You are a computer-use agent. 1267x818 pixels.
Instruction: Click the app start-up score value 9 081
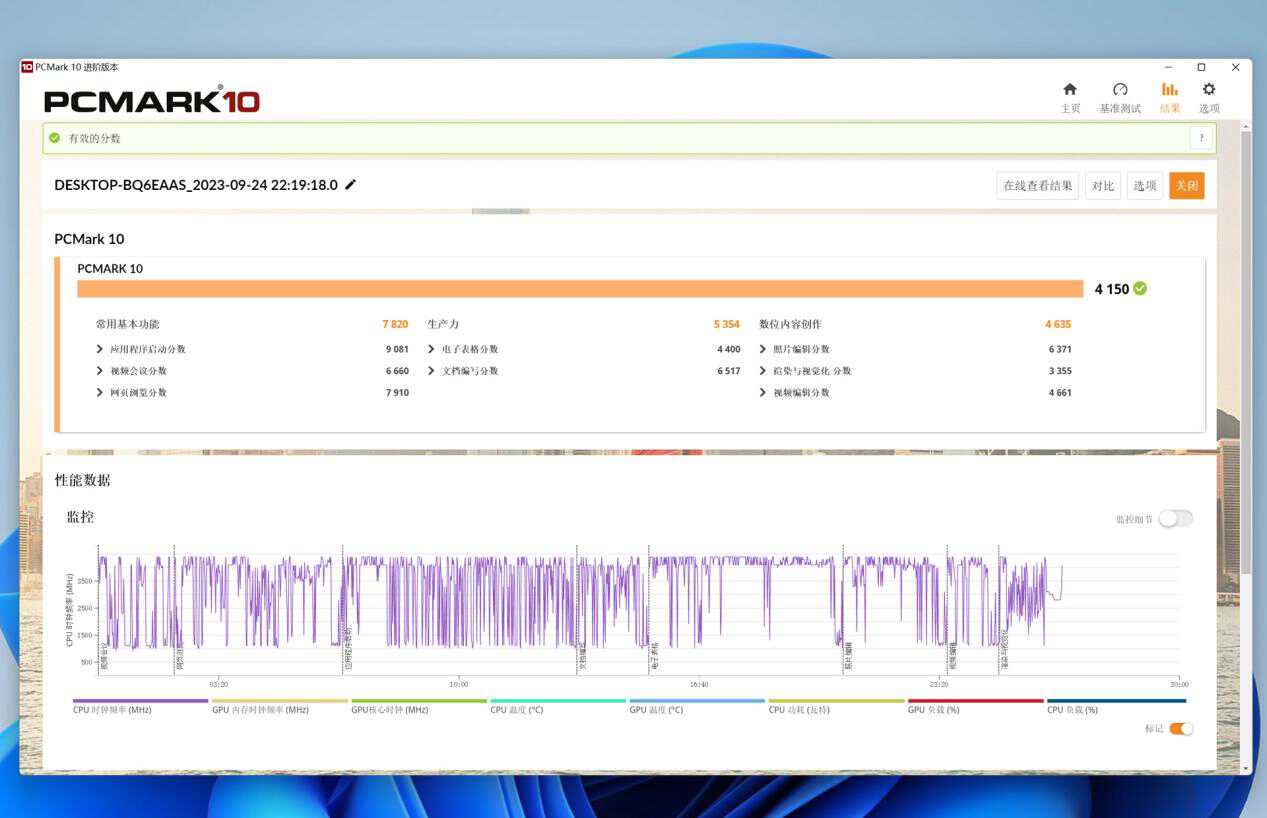click(x=397, y=349)
